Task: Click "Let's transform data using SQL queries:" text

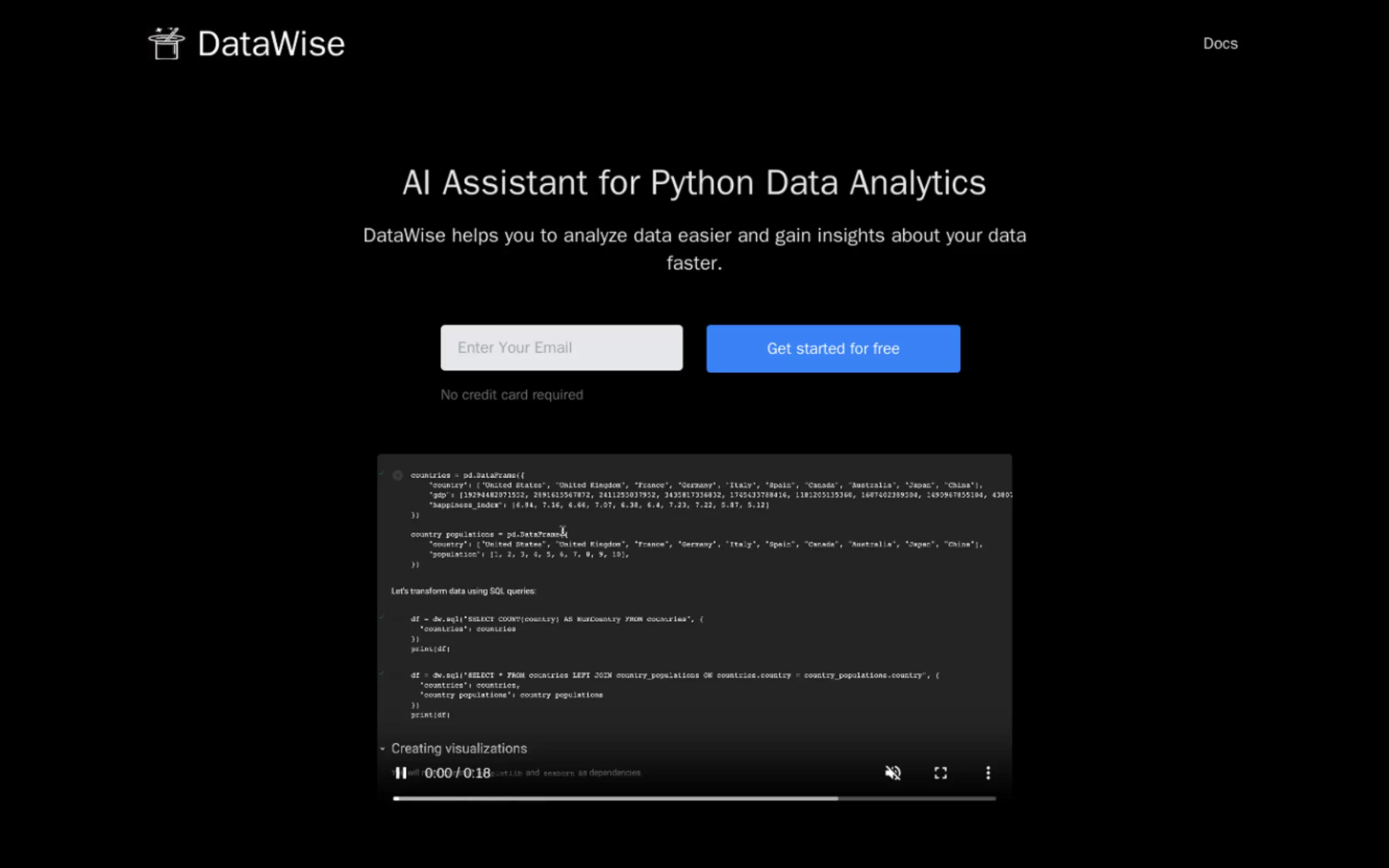Action: 463,591
